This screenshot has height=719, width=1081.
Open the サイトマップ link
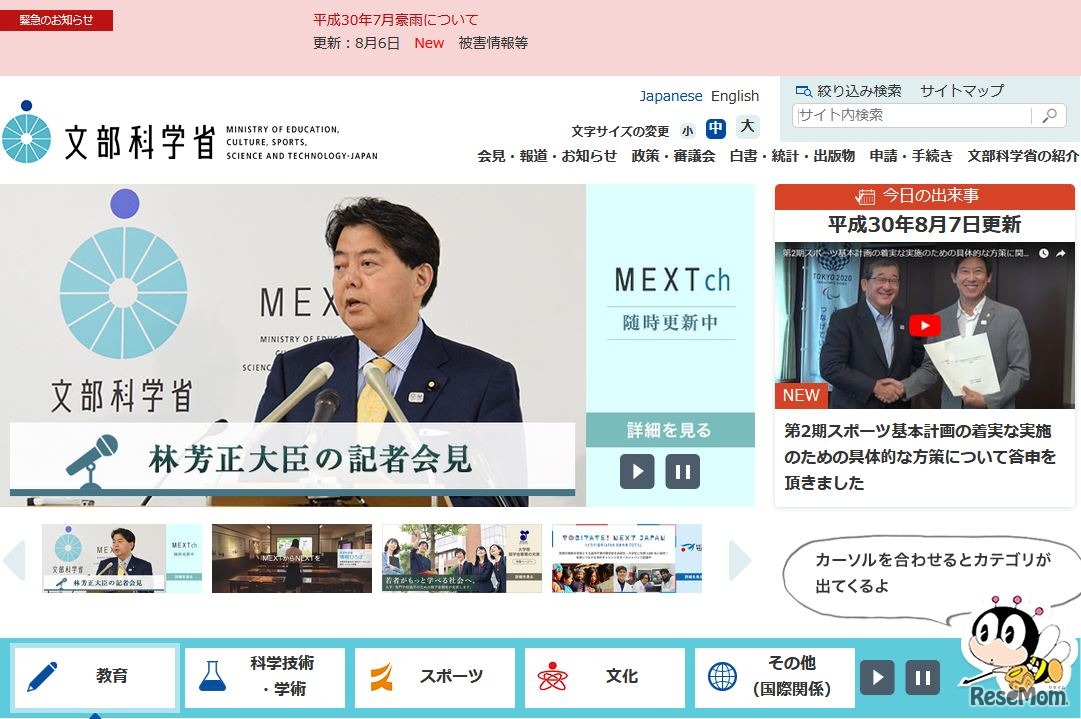(962, 91)
